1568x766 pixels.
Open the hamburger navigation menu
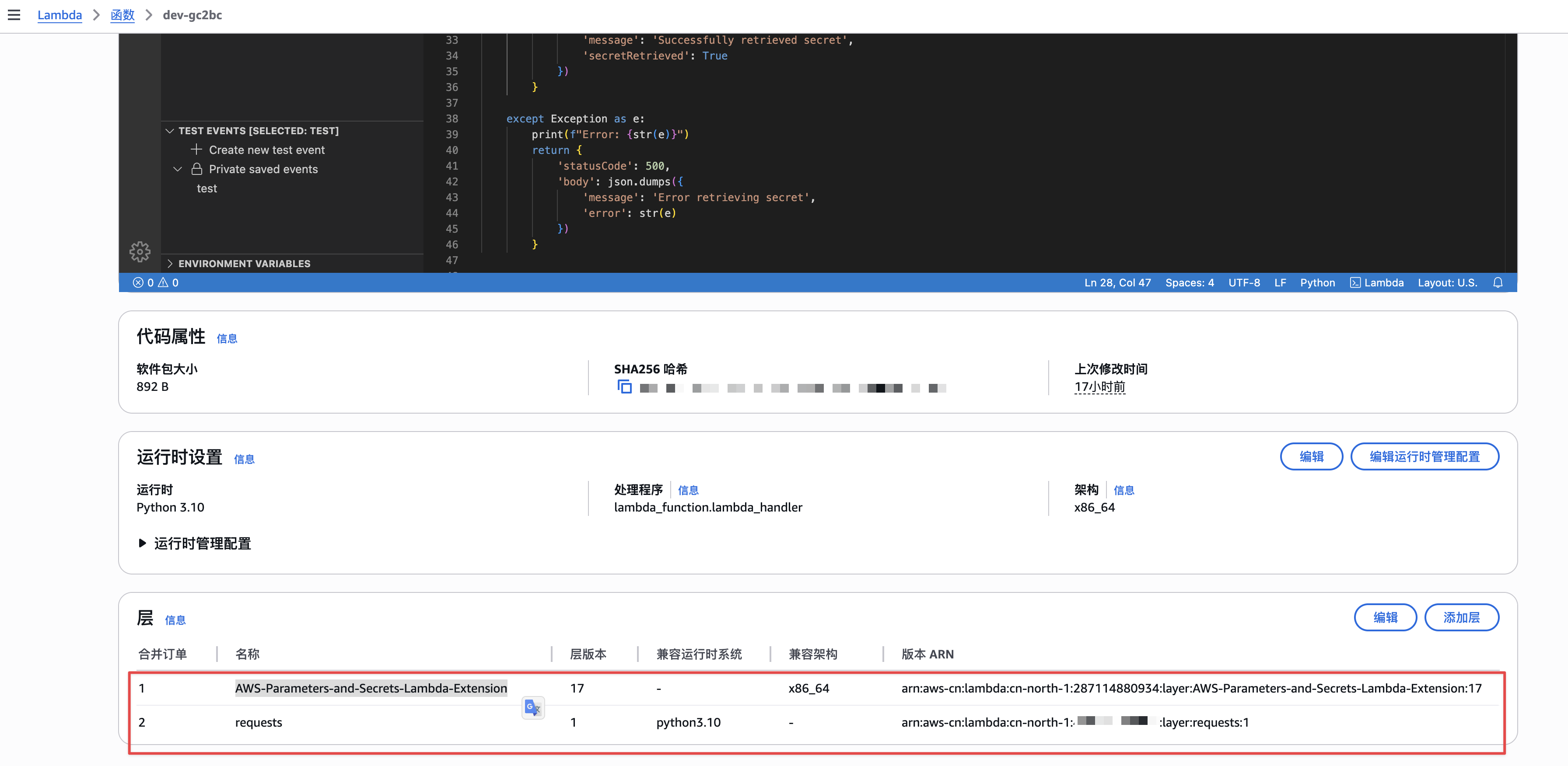[x=14, y=15]
